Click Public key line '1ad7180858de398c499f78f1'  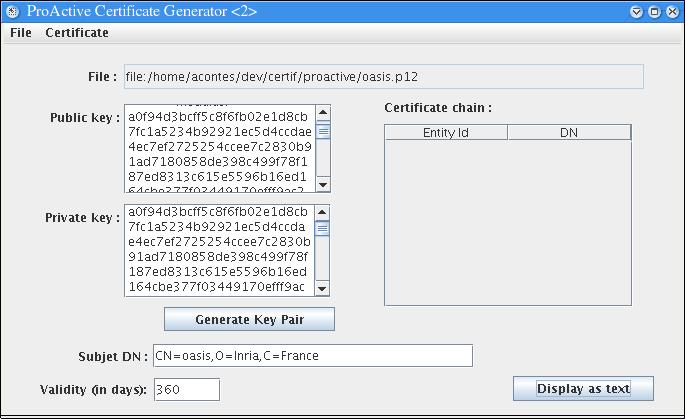coord(218,162)
